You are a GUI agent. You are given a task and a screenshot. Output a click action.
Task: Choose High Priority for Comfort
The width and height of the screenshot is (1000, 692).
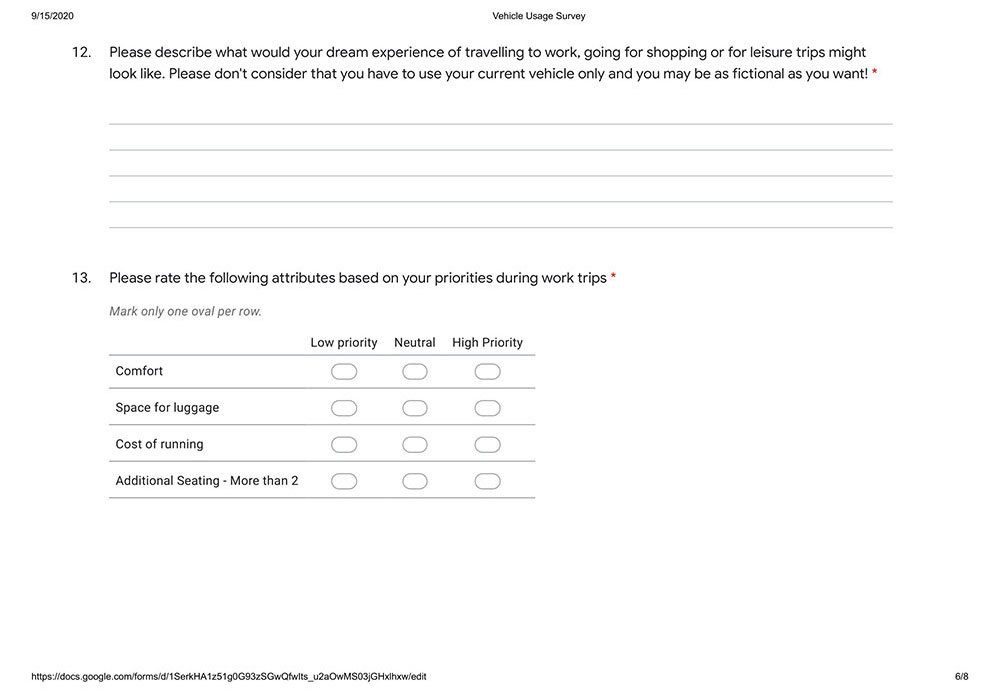[487, 372]
